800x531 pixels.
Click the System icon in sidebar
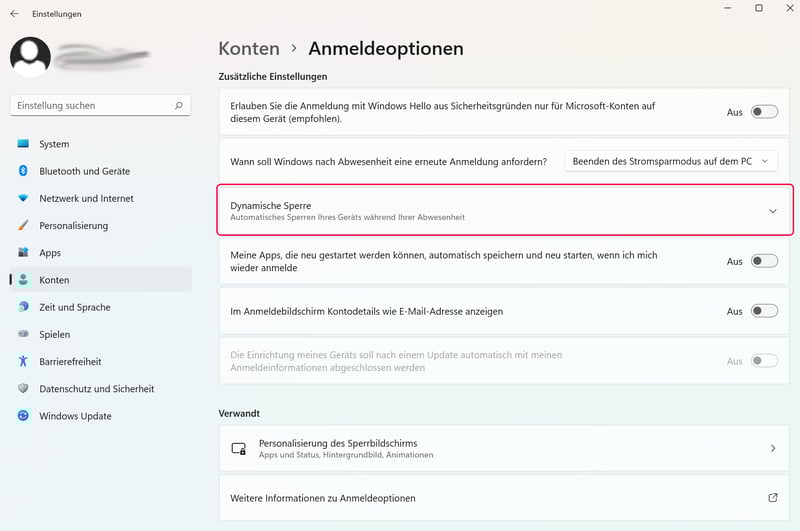(23, 144)
